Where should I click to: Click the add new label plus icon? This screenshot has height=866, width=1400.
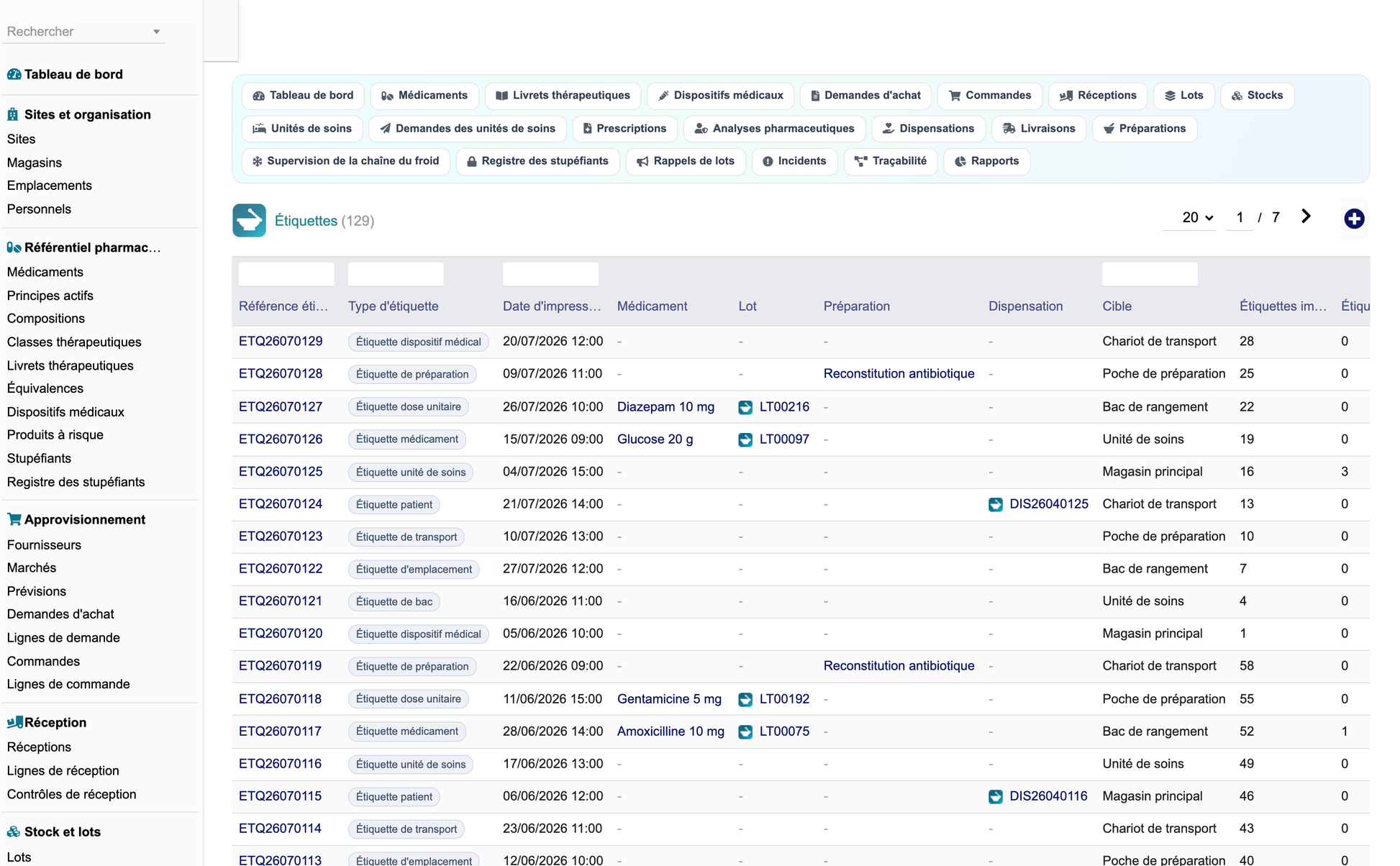click(x=1354, y=219)
